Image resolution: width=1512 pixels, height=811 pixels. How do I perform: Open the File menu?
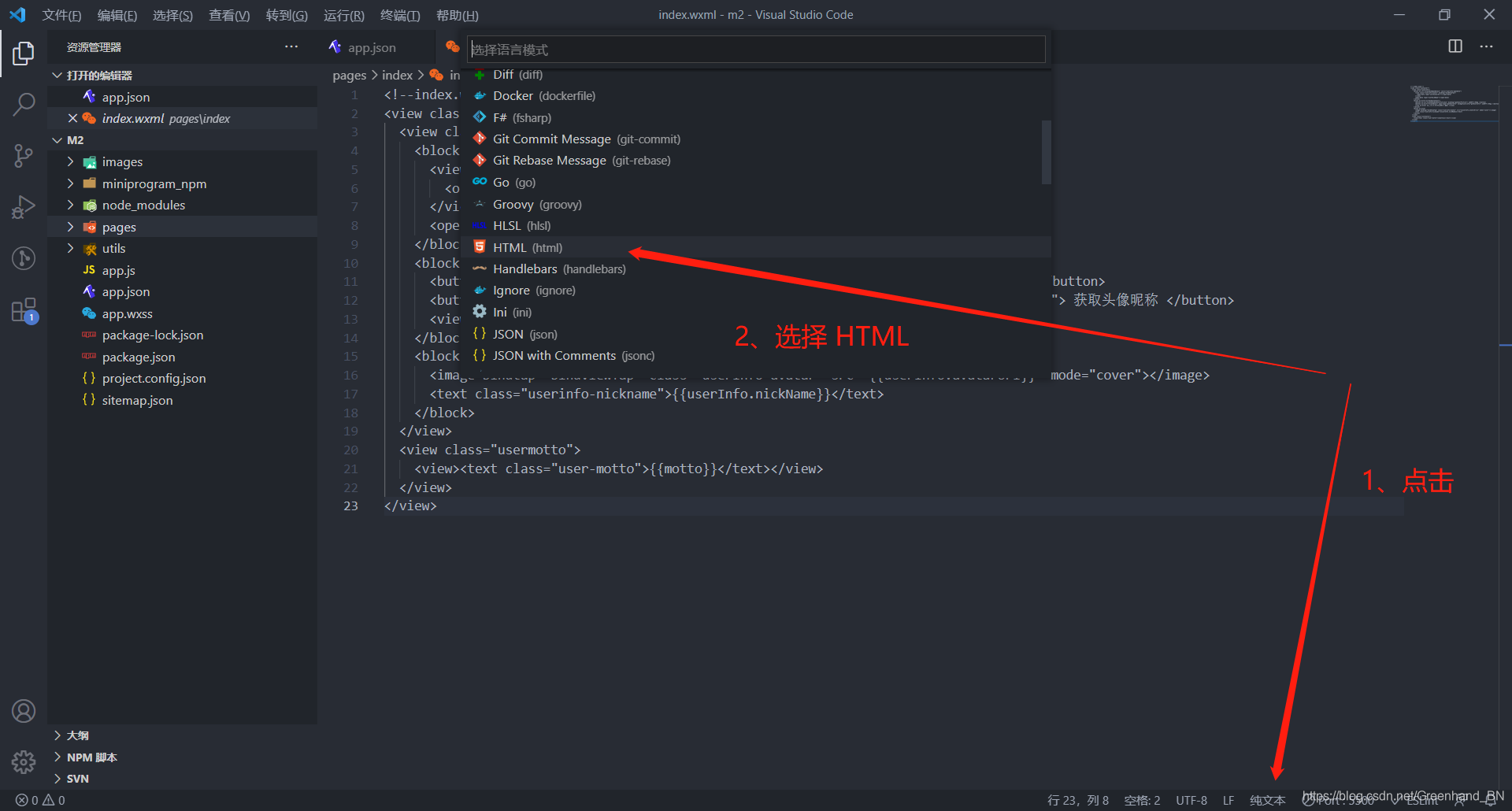[61, 15]
